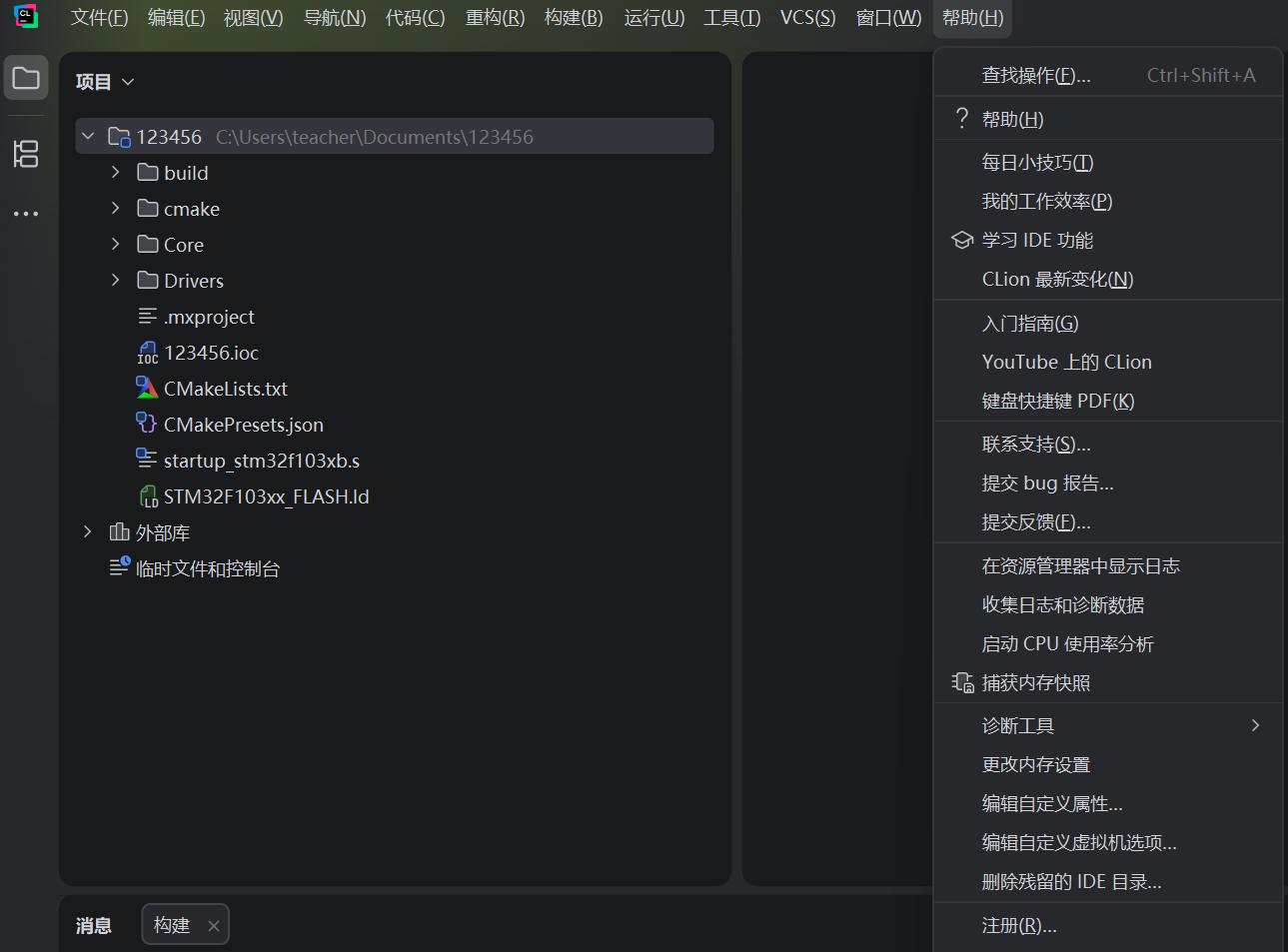Select 编辑自定义虚拟机选项...
The height and width of the screenshot is (952, 1288).
[1108, 843]
